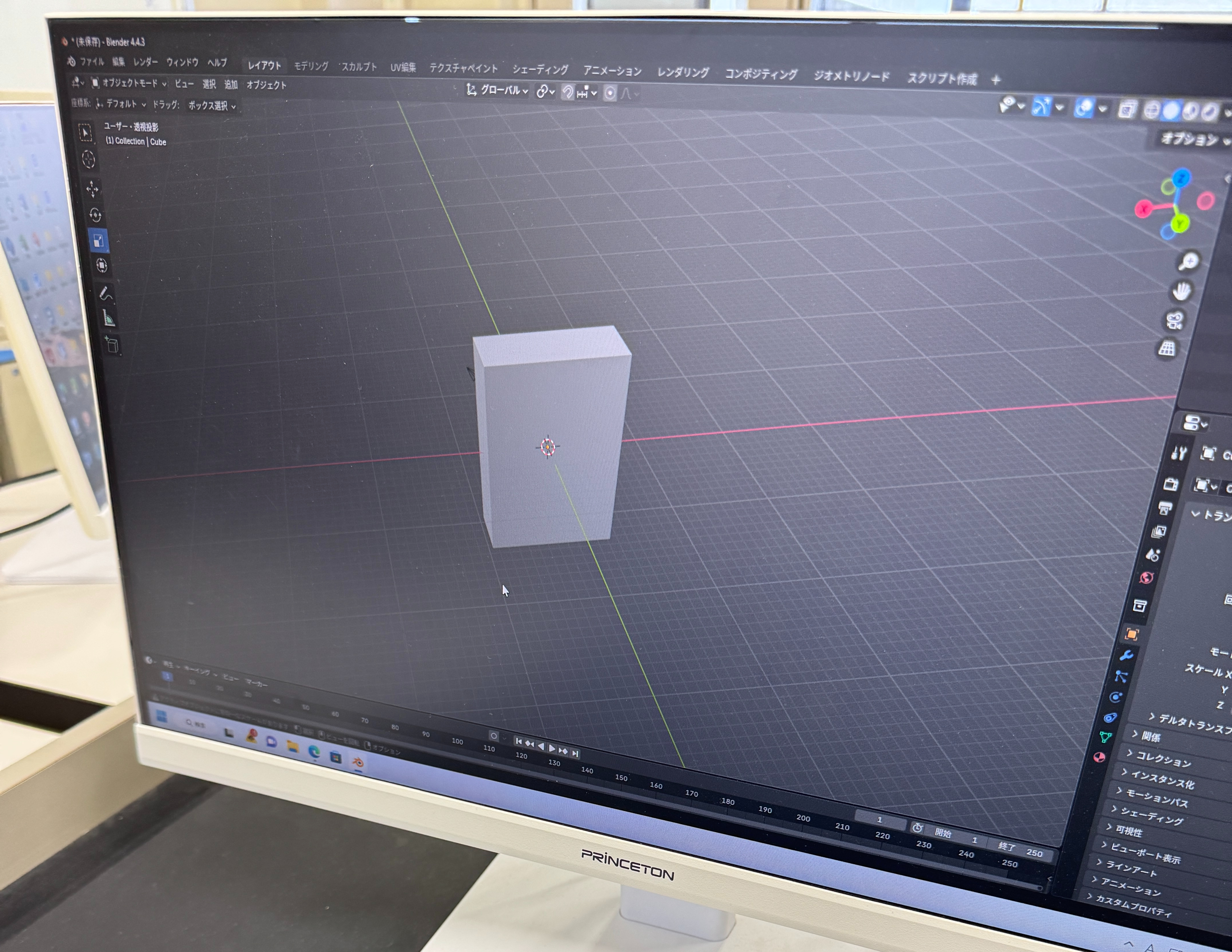The width and height of the screenshot is (1232, 952).
Task: Switch perspective/orthographic with grid icon
Action: click(x=1166, y=349)
